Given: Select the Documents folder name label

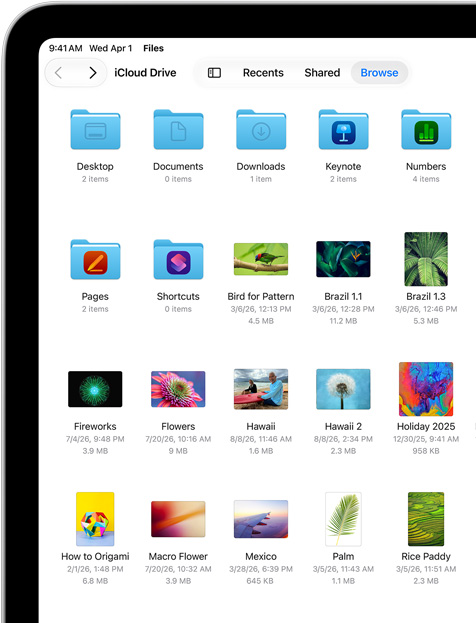Looking at the screenshot, I should [178, 166].
